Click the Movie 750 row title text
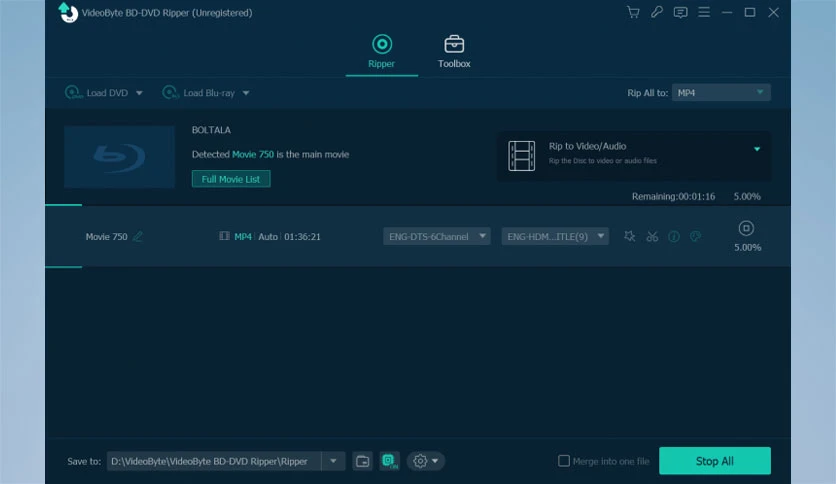The image size is (836, 484). coord(107,237)
